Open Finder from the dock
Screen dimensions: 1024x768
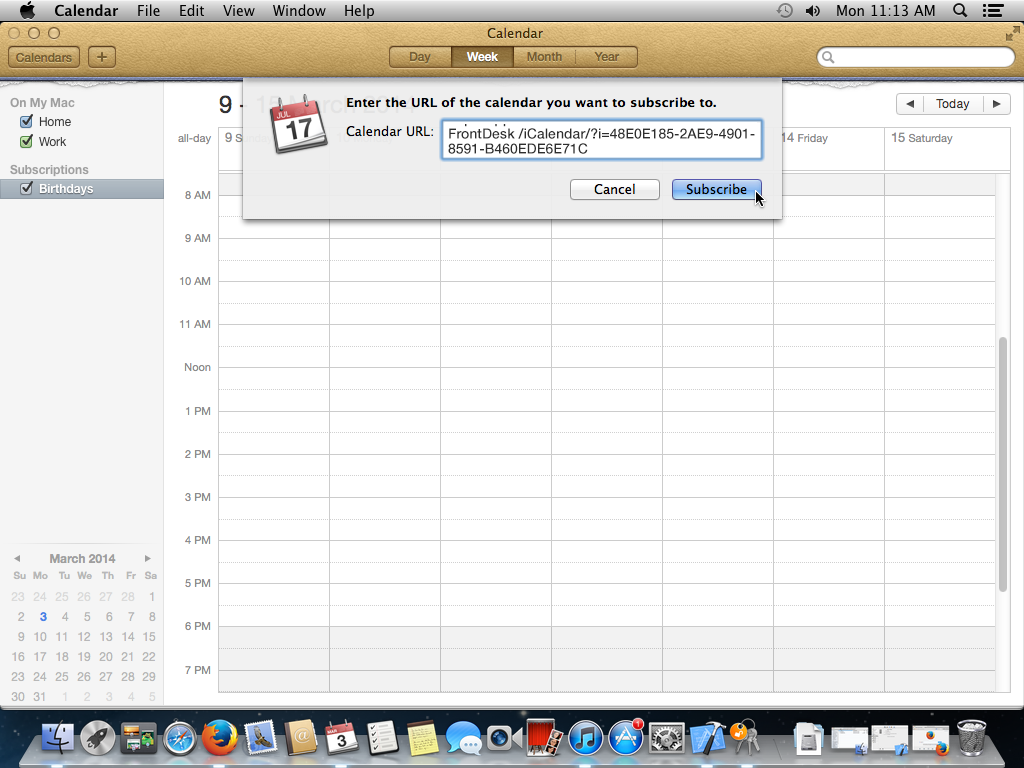pos(58,738)
